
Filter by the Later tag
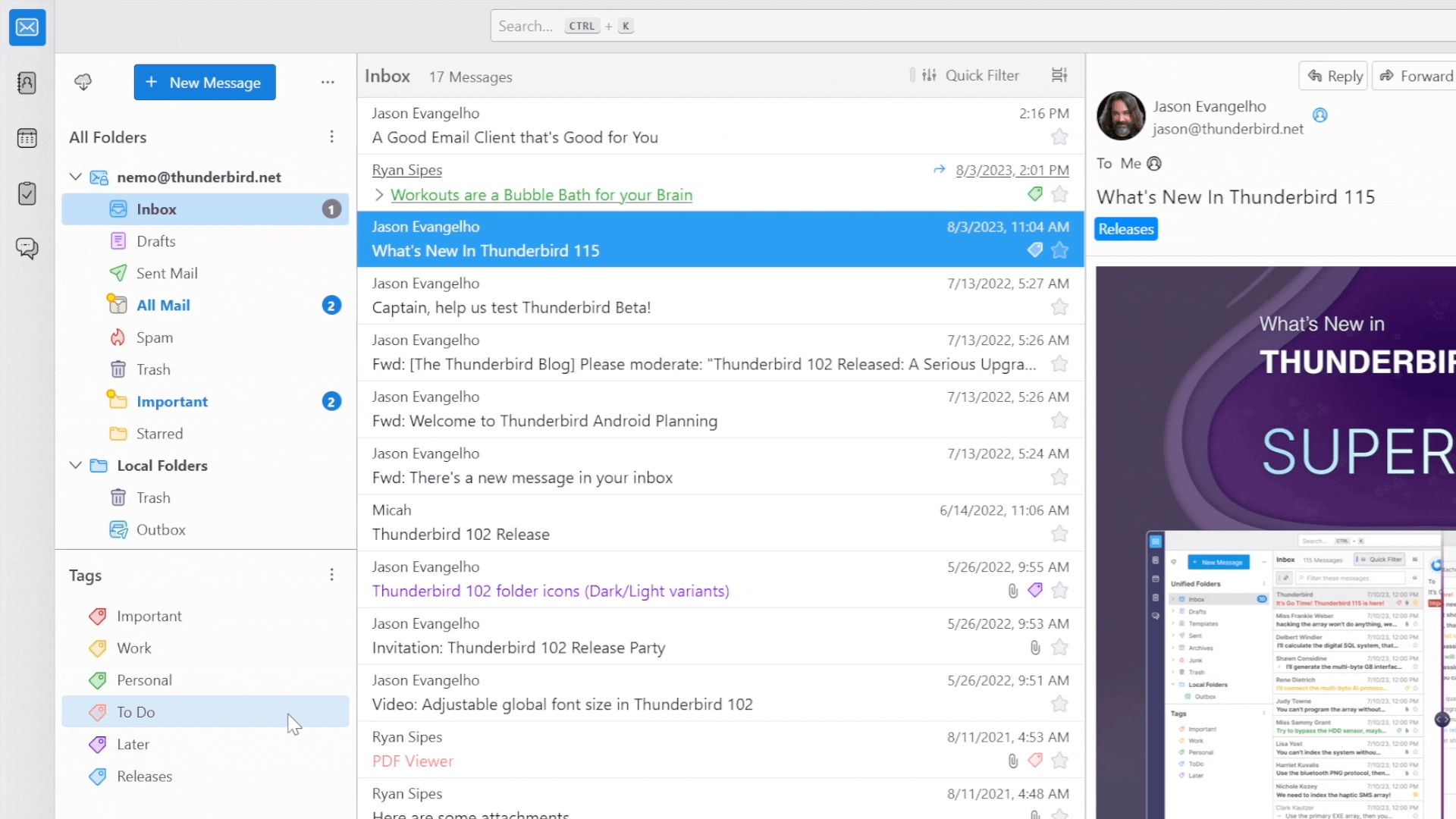click(206, 745)
